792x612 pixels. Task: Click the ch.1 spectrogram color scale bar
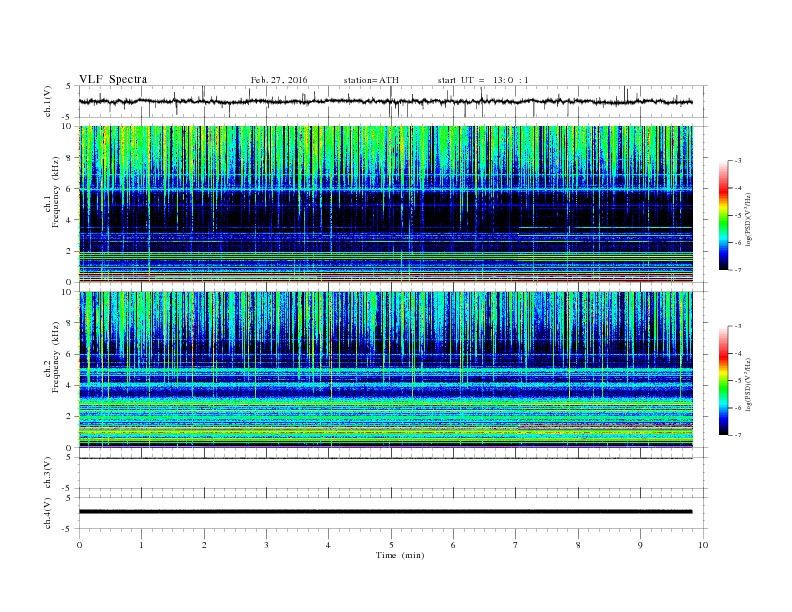point(723,215)
